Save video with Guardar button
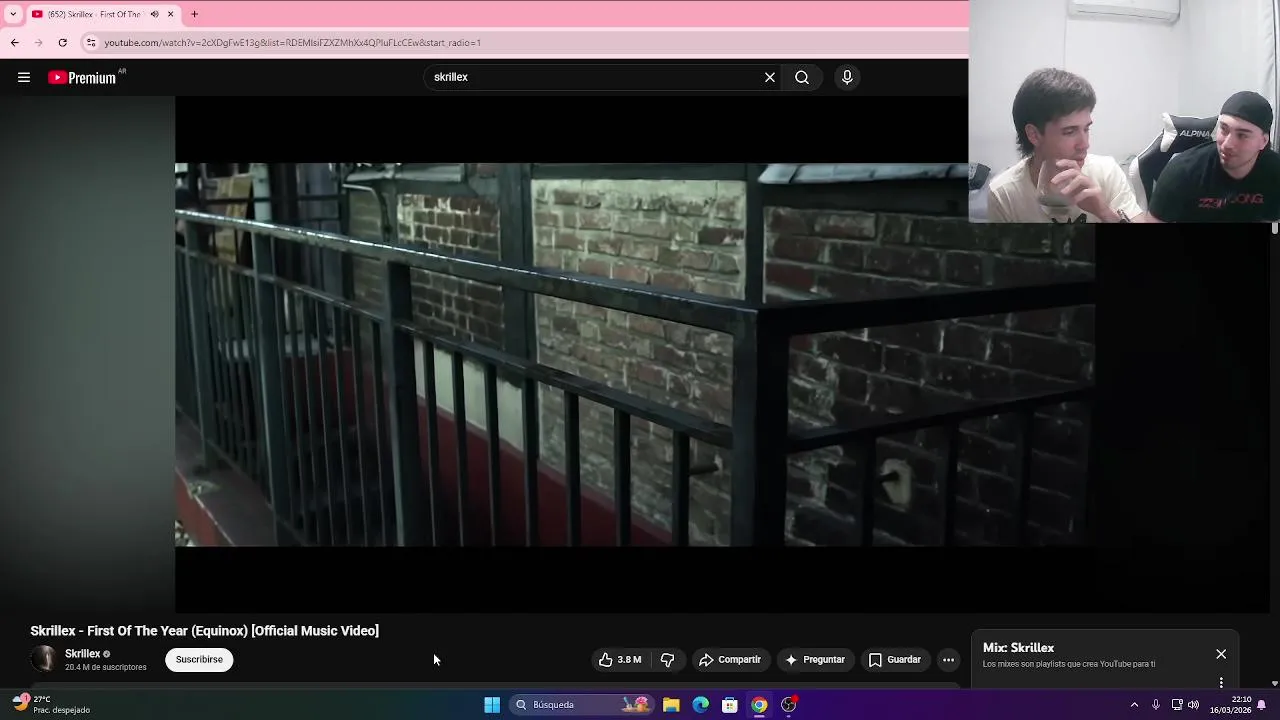The image size is (1280, 720). coord(895,660)
